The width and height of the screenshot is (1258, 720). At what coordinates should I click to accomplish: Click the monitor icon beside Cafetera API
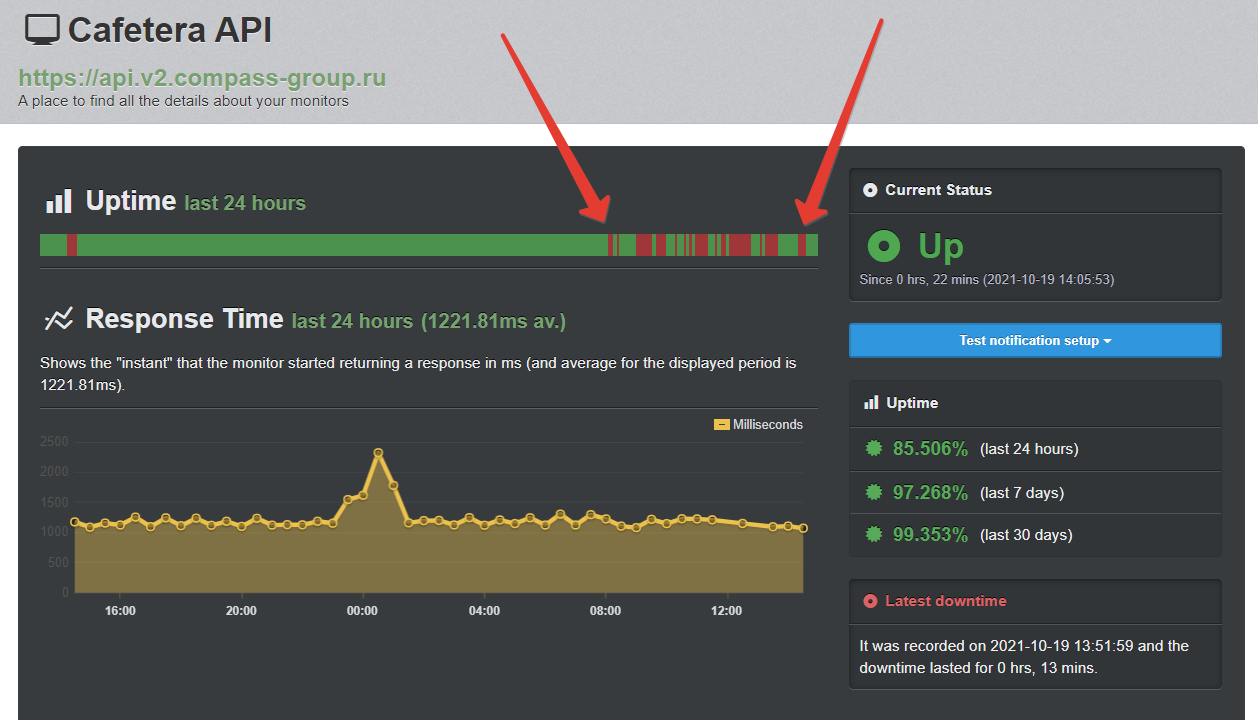[x=42, y=30]
